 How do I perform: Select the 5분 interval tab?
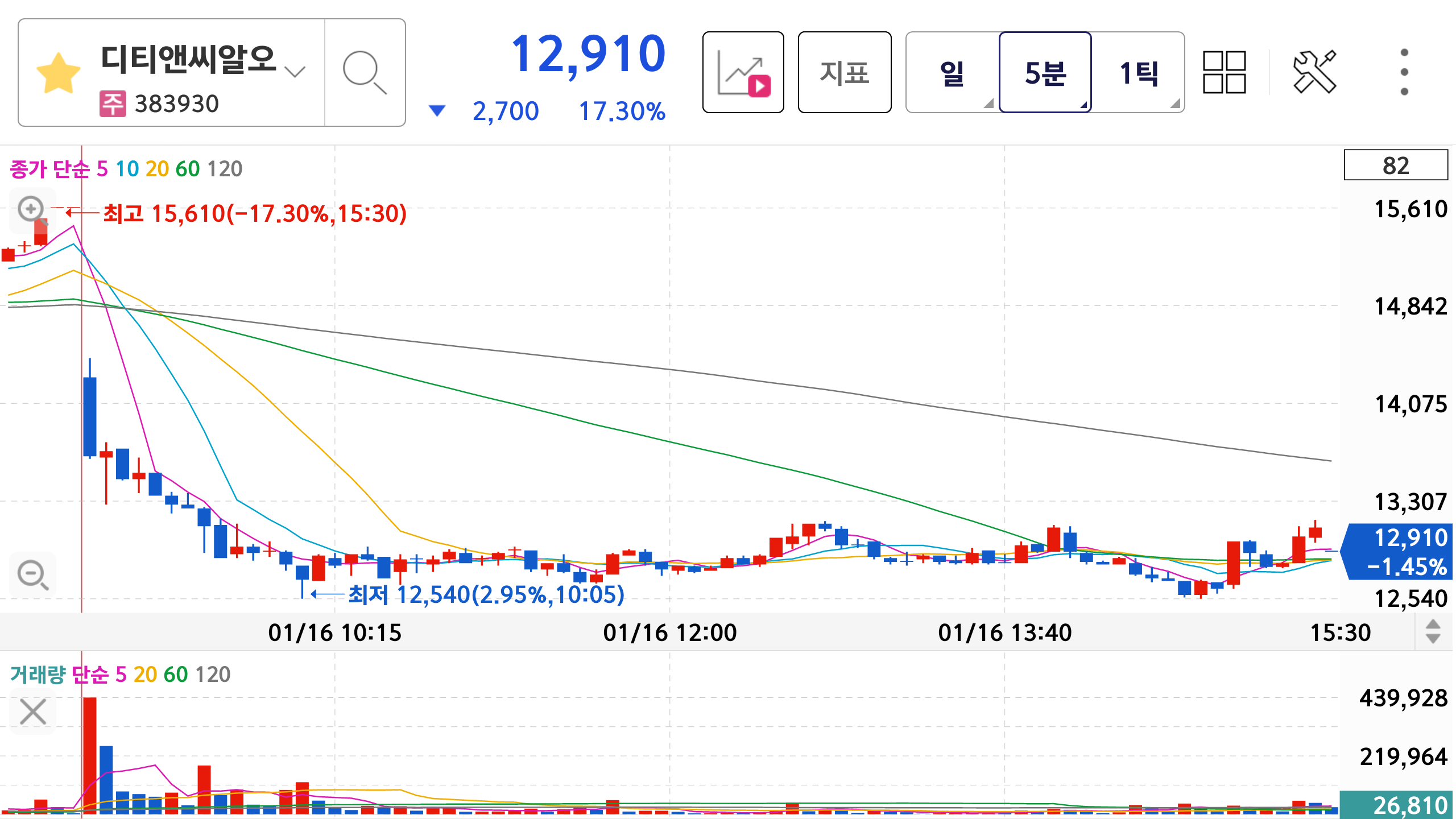[1045, 72]
